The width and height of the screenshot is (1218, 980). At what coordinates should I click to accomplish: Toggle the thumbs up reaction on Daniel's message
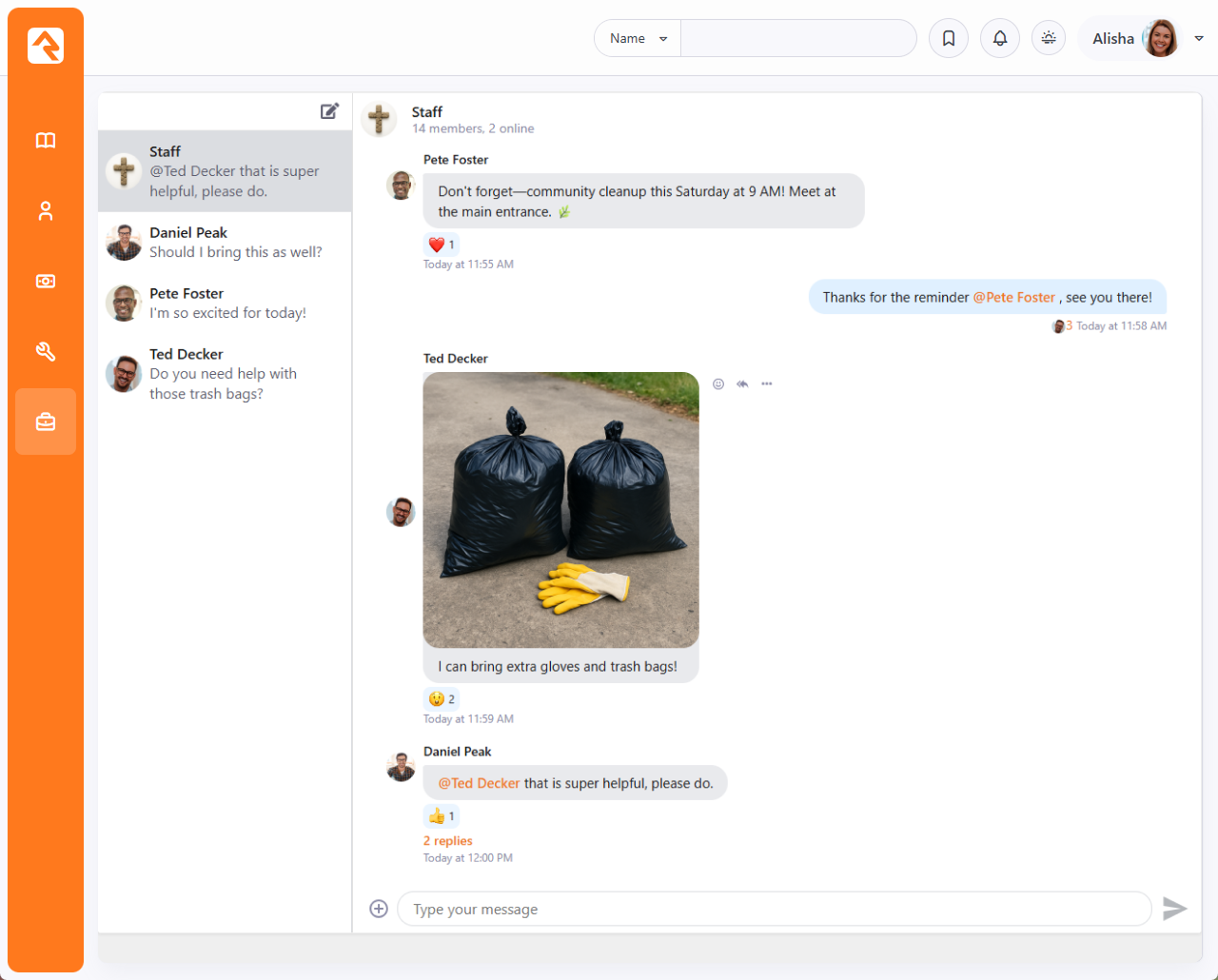tap(442, 816)
